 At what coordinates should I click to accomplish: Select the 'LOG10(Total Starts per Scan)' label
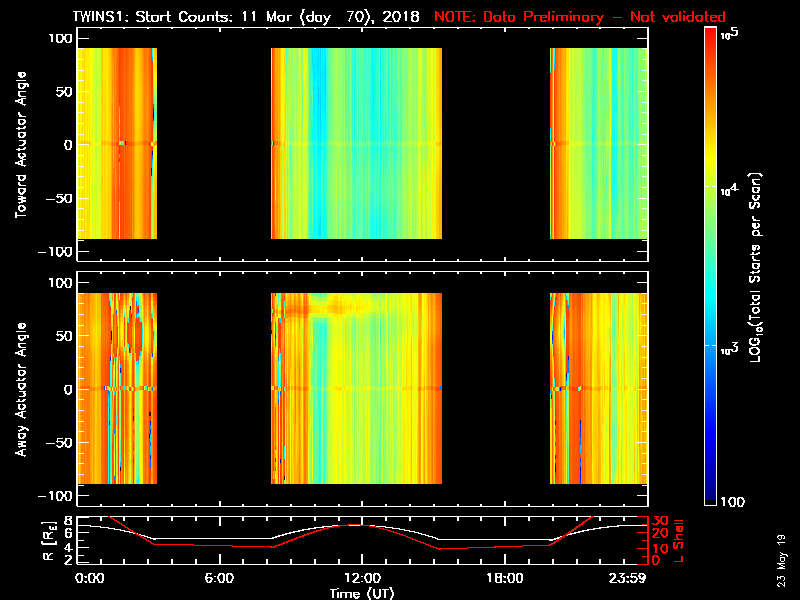755,267
